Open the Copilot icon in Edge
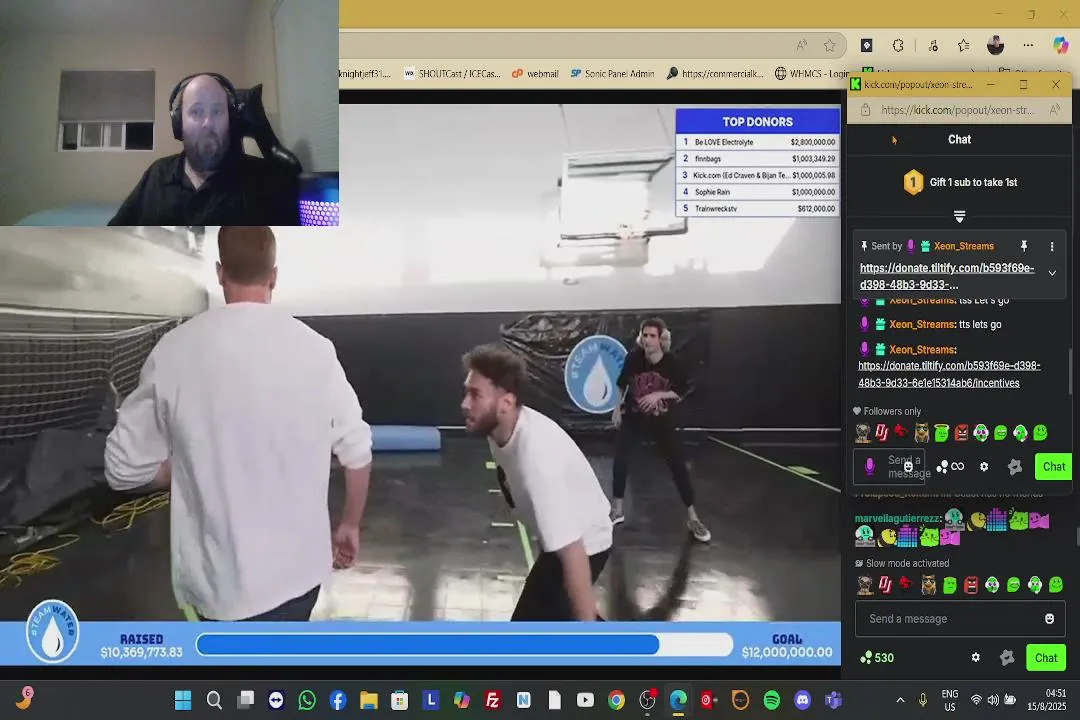Screen dimensions: 1080x720 1061,45
